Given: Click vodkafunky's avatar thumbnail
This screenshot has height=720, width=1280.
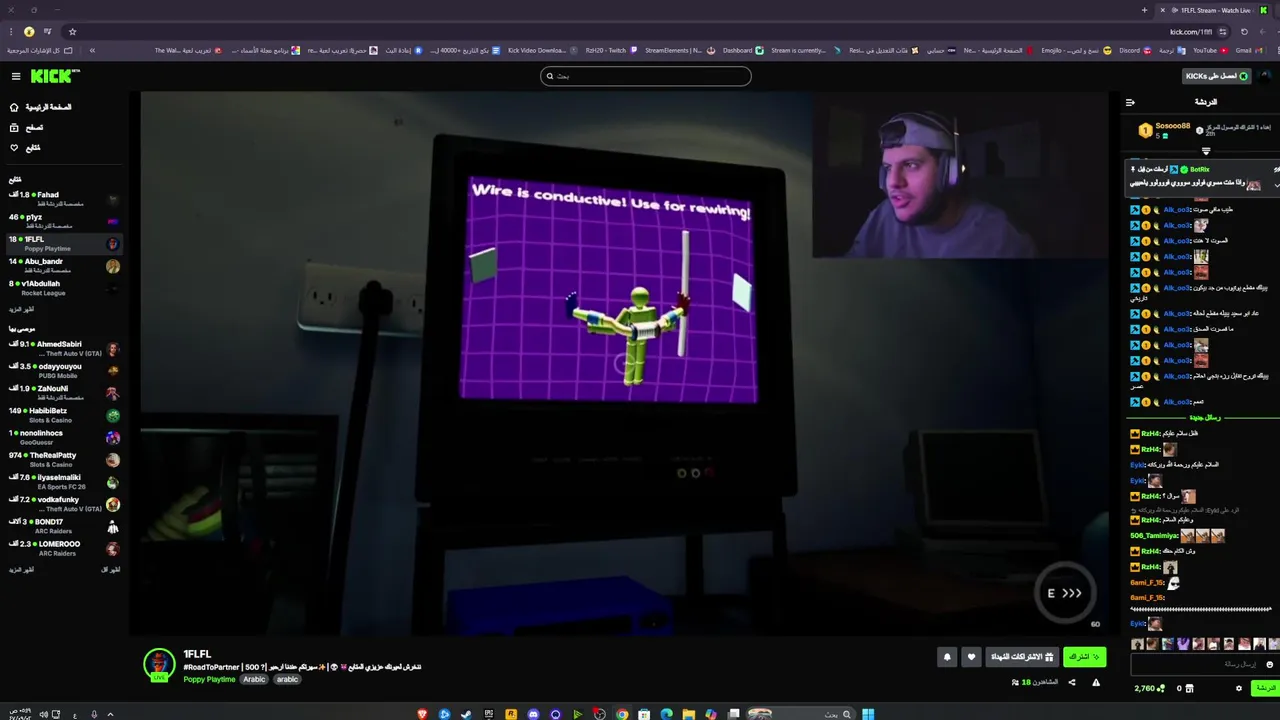Looking at the screenshot, I should pyautogui.click(x=113, y=504).
